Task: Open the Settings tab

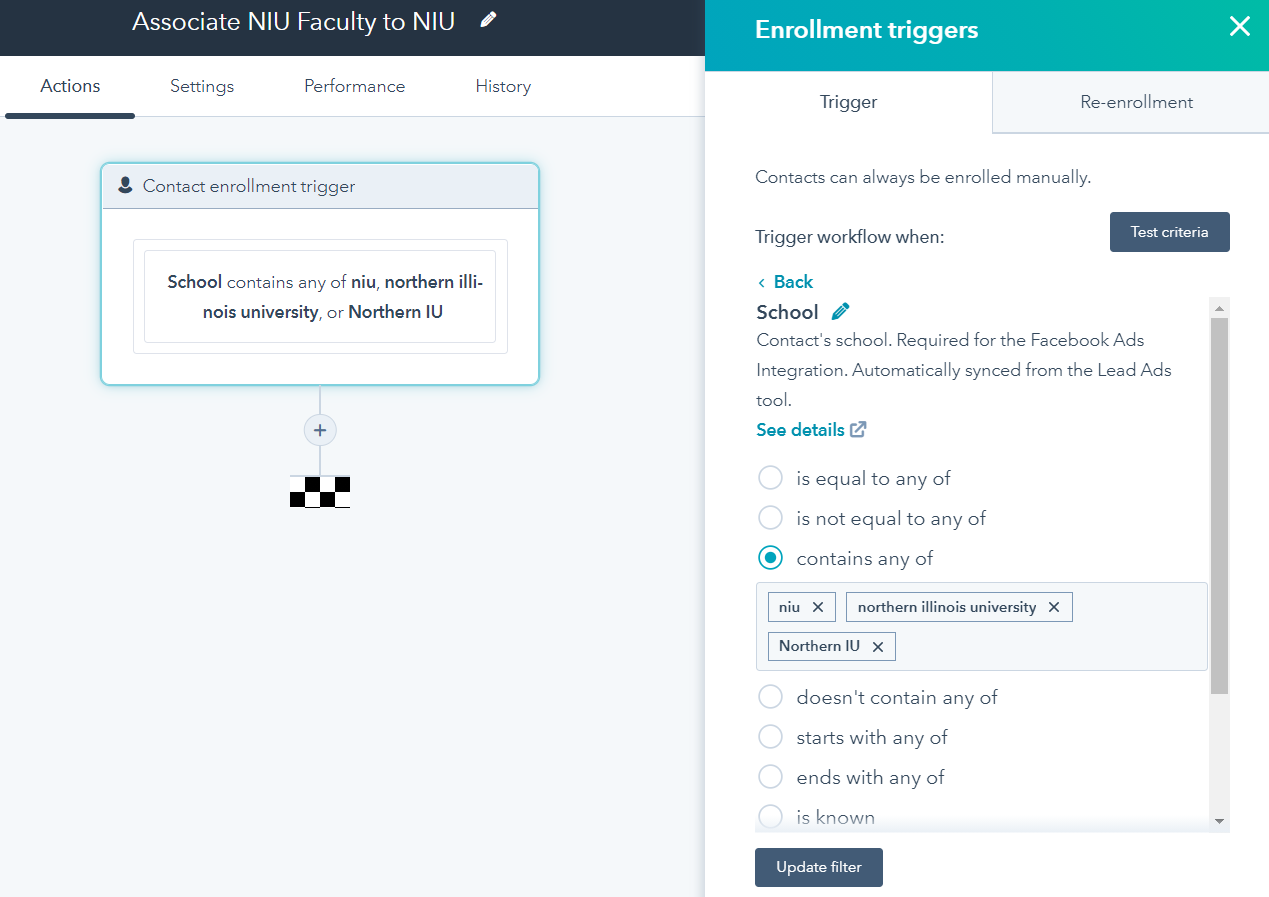Action: pyautogui.click(x=202, y=86)
